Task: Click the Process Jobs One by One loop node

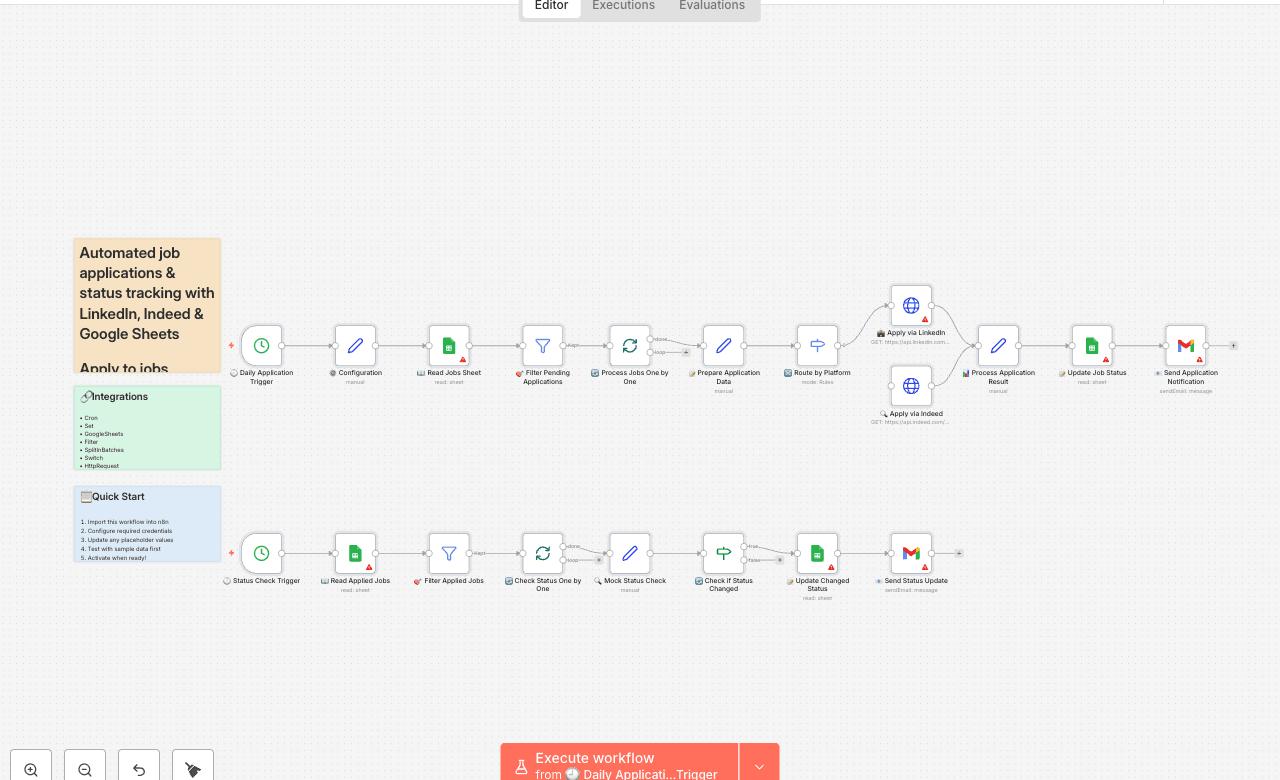Action: 629,344
